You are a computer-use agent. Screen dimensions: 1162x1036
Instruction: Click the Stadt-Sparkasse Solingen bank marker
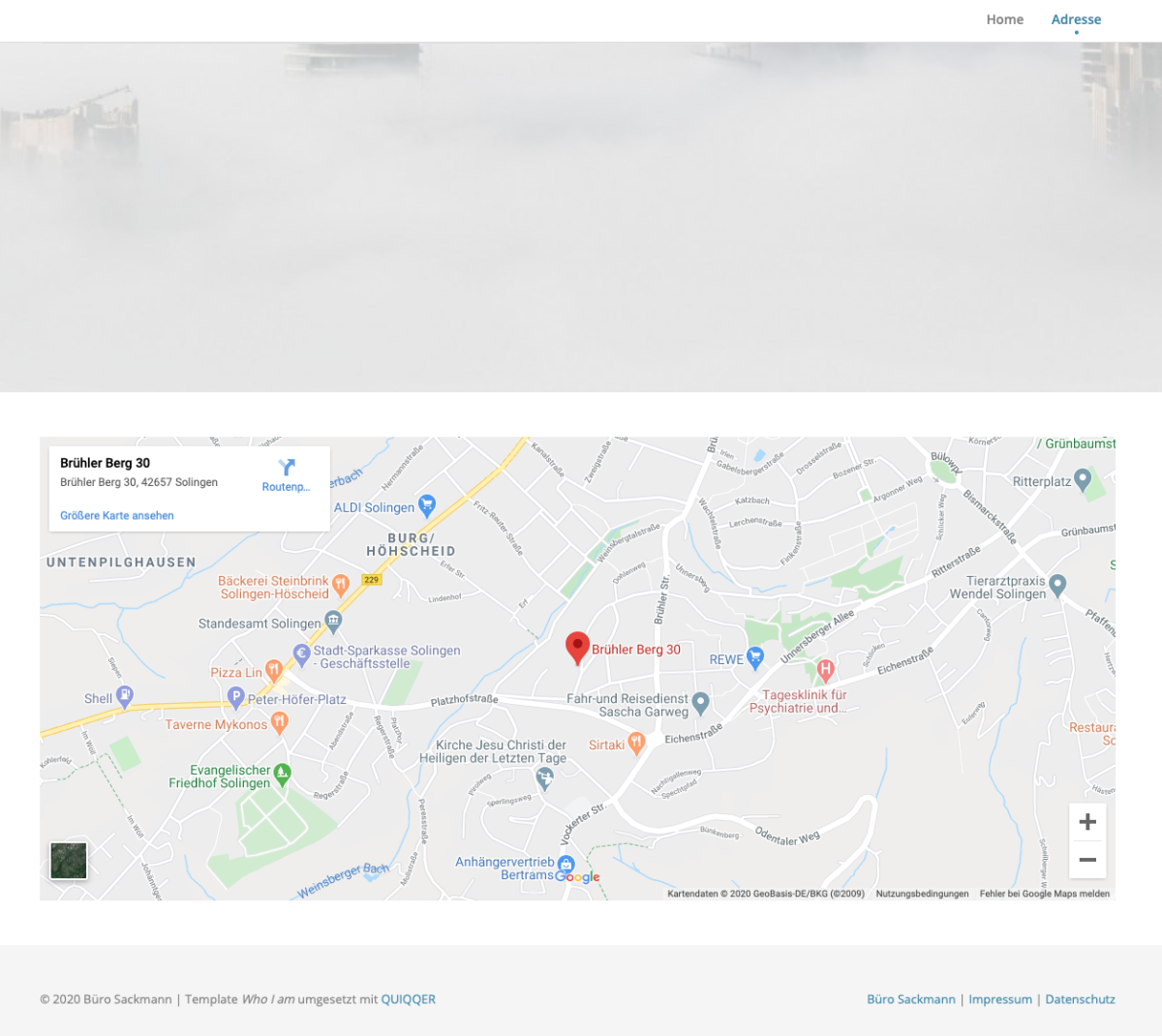pyautogui.click(x=302, y=655)
